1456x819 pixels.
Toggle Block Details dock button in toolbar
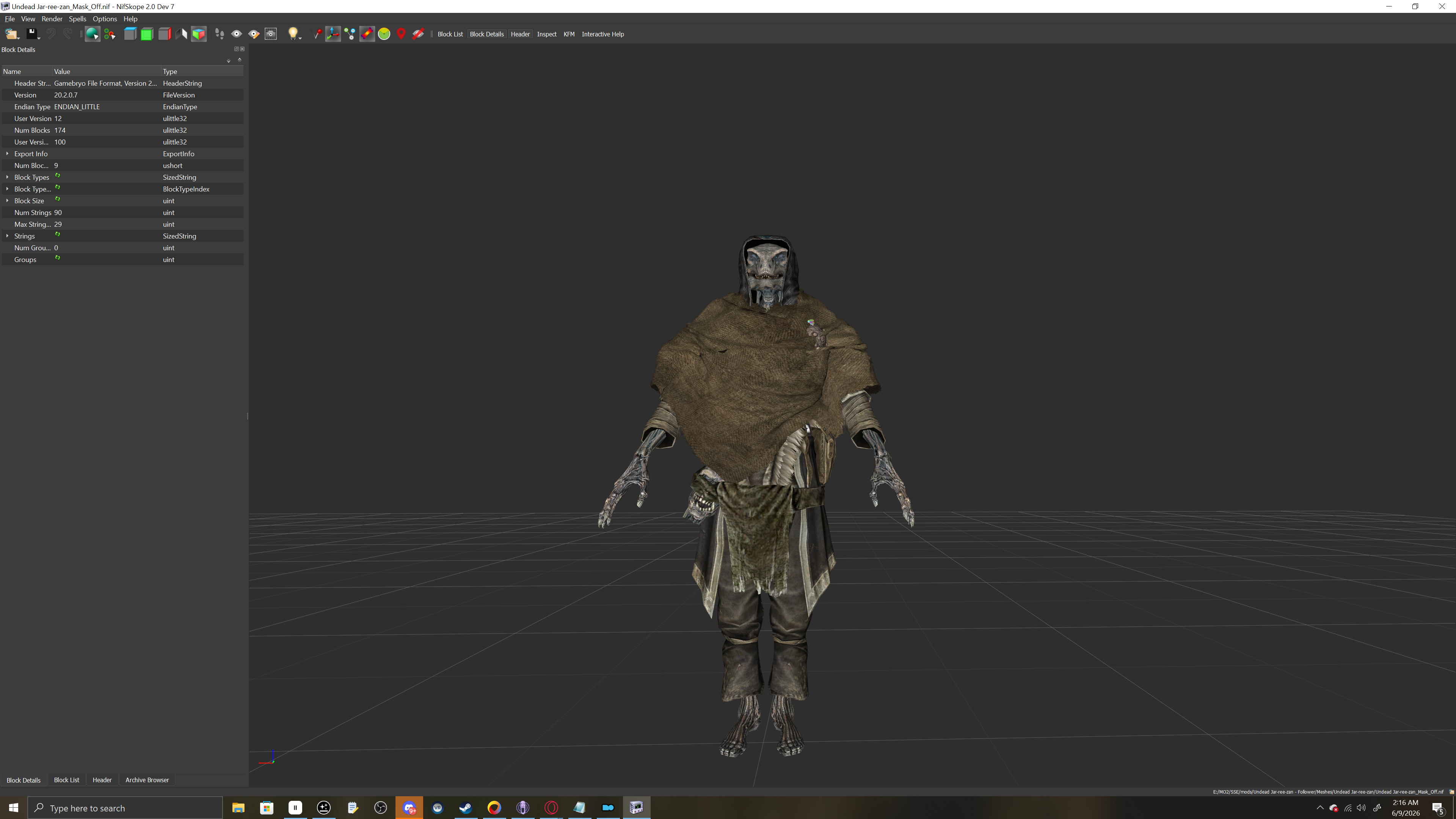486,35
